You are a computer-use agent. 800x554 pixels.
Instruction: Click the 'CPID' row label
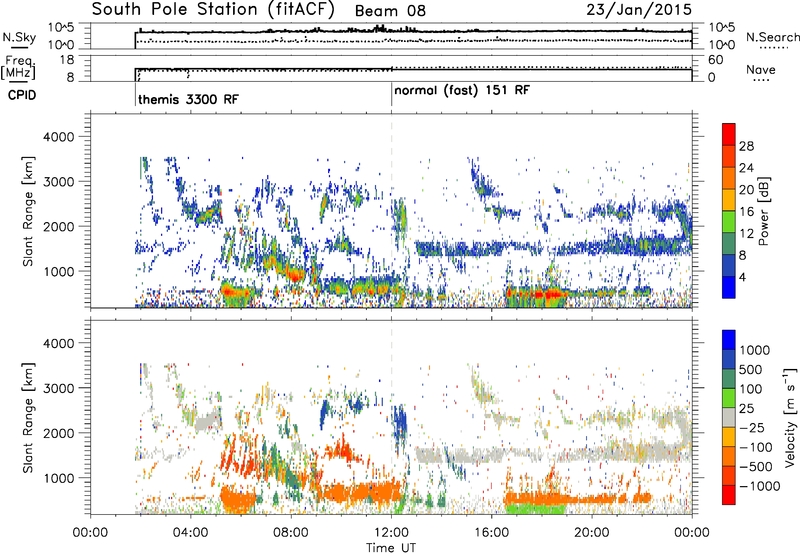22,95
